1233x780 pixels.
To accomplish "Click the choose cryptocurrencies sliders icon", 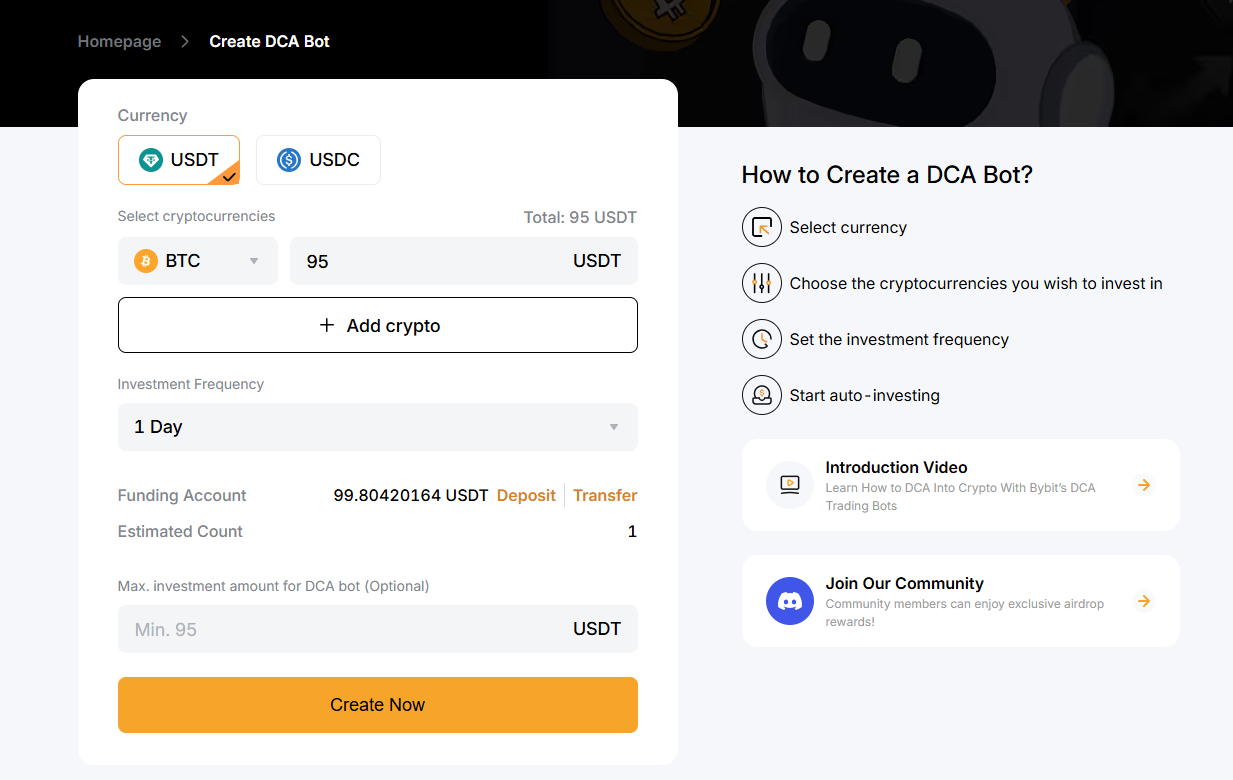I will pos(761,283).
